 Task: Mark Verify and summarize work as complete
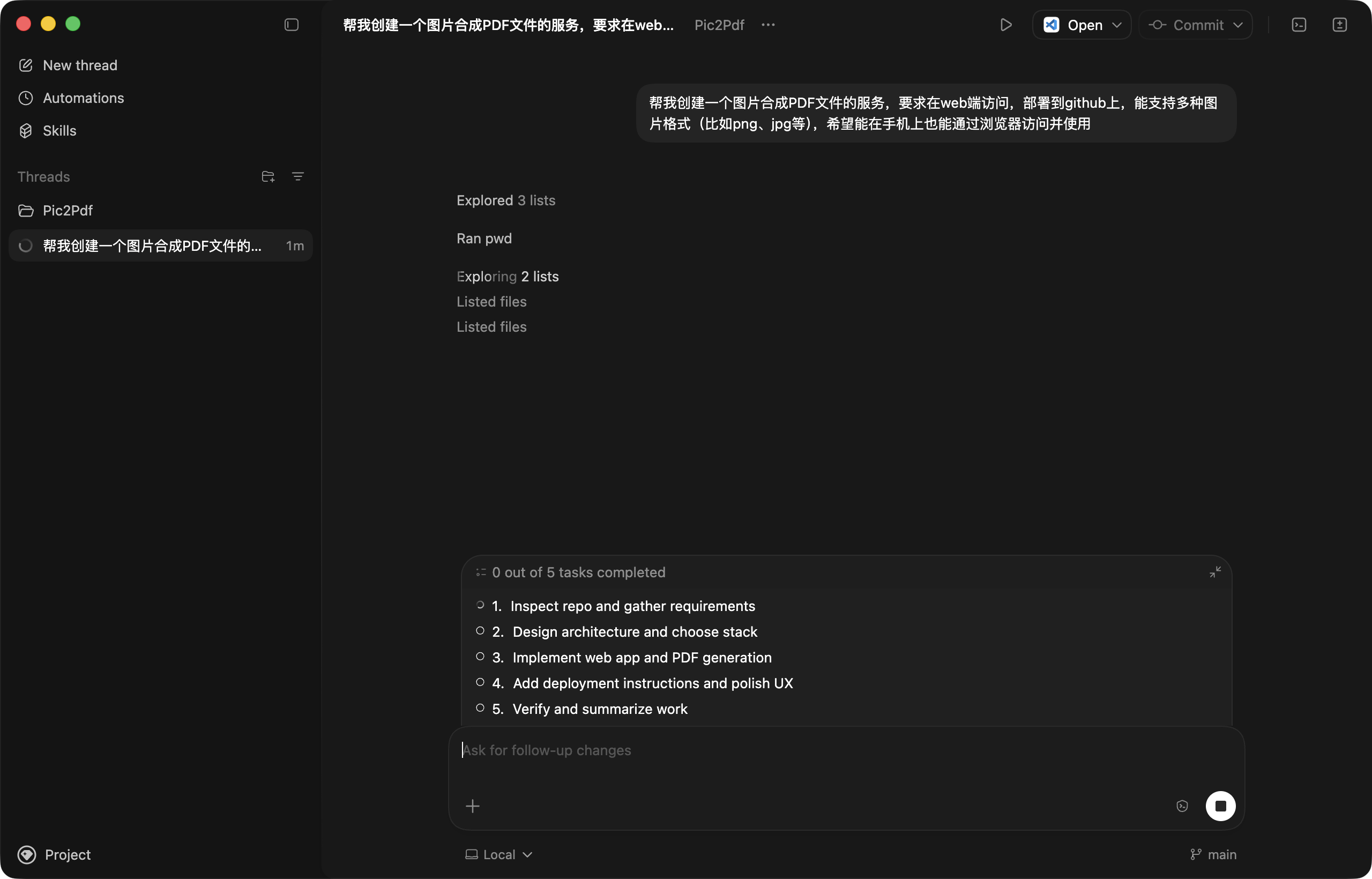tap(480, 708)
